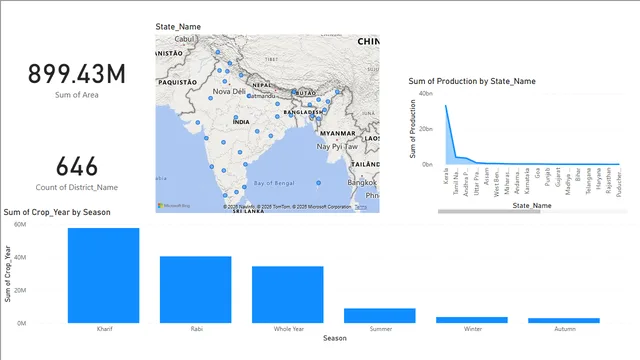Click the Haryana axis label
This screenshot has width=640, height=360.
[x=598, y=178]
